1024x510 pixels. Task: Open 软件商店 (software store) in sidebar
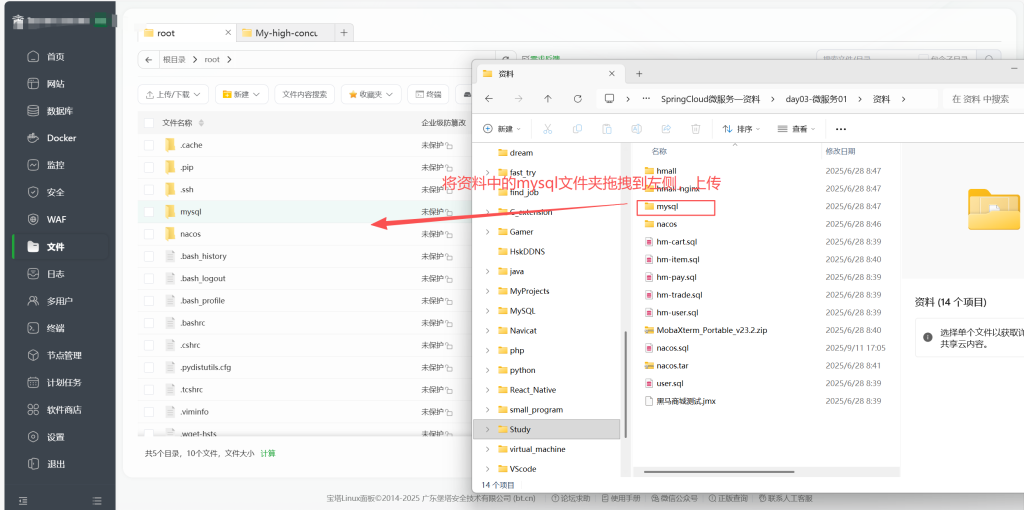click(63, 409)
